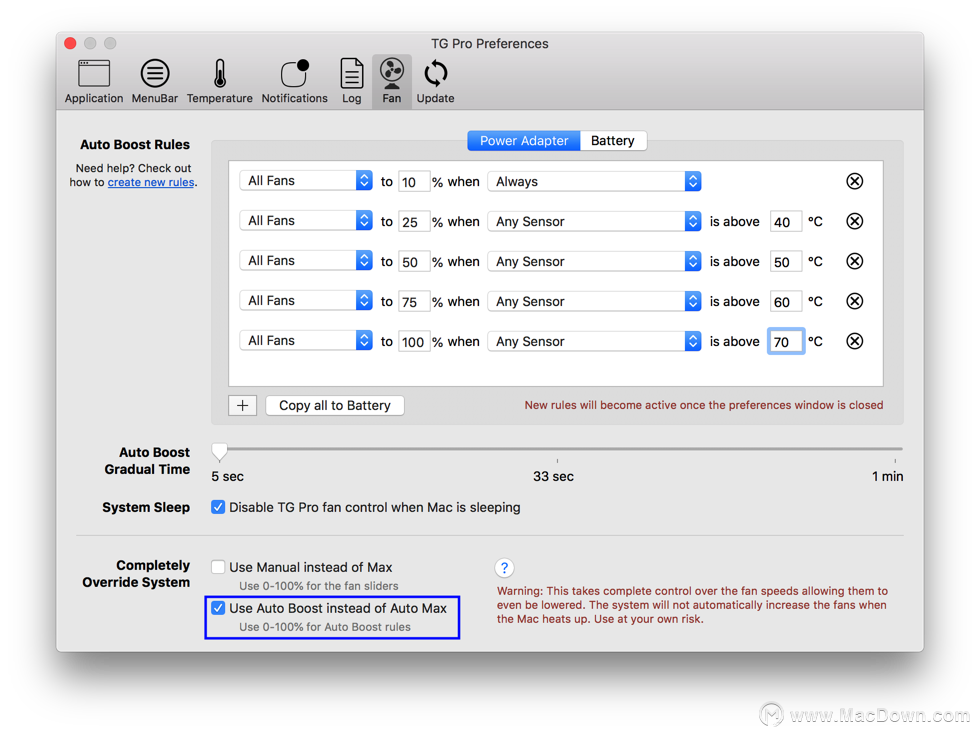Screen dimensions: 980x732
Task: Delete the rule above 40 °C
Action: [854, 221]
